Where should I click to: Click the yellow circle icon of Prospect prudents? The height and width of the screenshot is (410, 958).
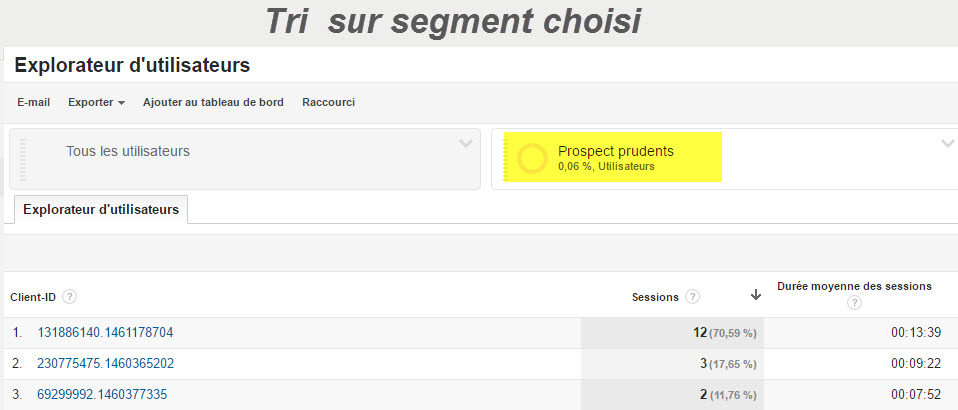click(532, 158)
